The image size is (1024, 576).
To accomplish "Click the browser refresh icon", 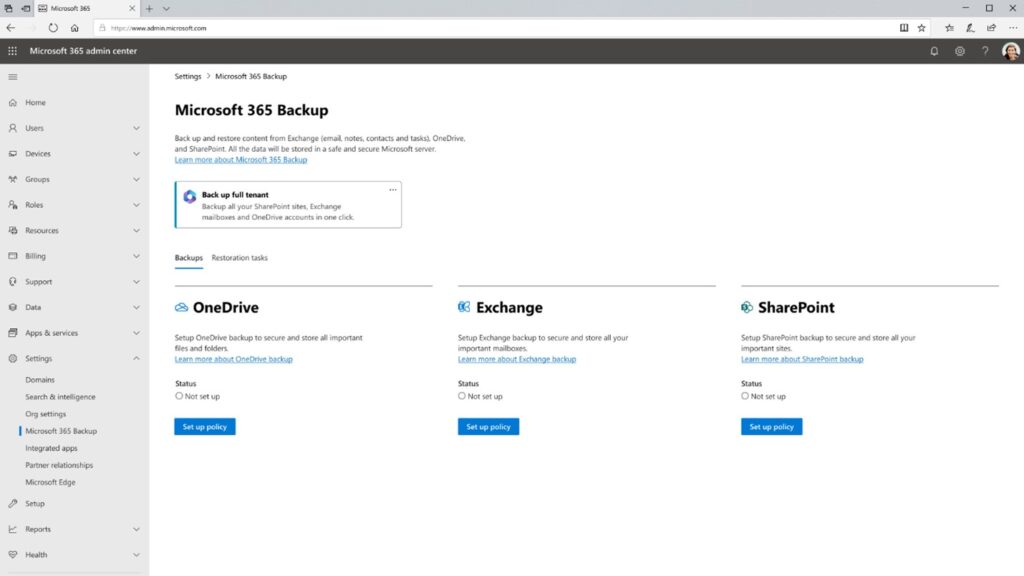I will click(52, 28).
